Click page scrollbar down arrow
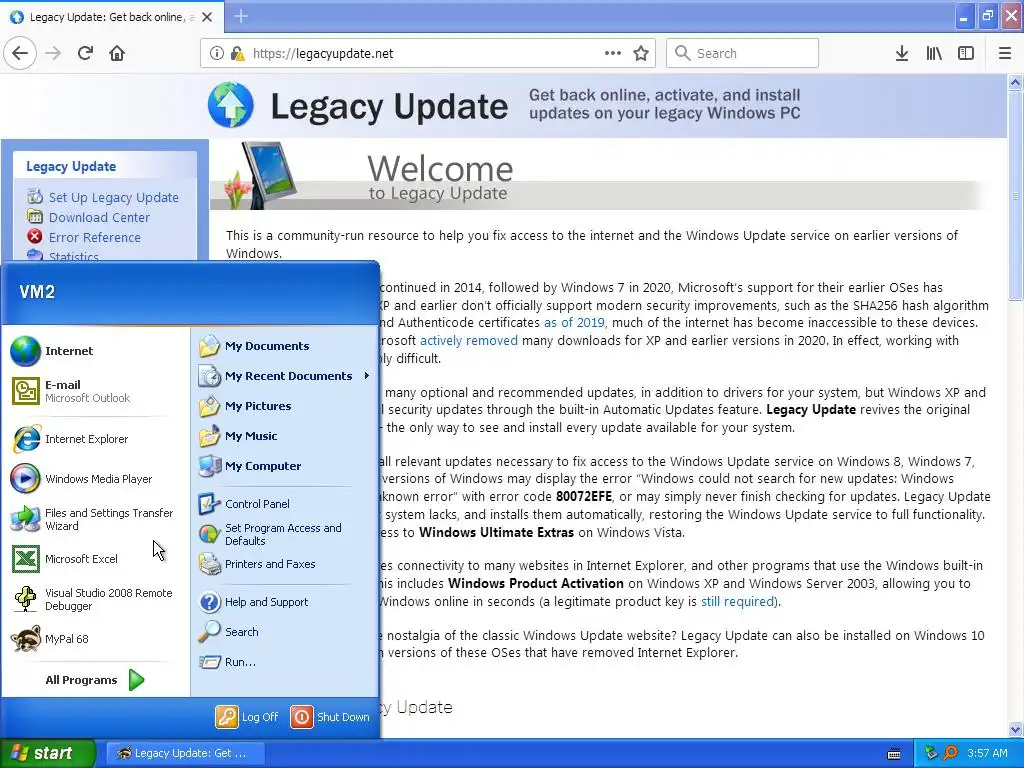This screenshot has width=1024, height=768. [1016, 729]
